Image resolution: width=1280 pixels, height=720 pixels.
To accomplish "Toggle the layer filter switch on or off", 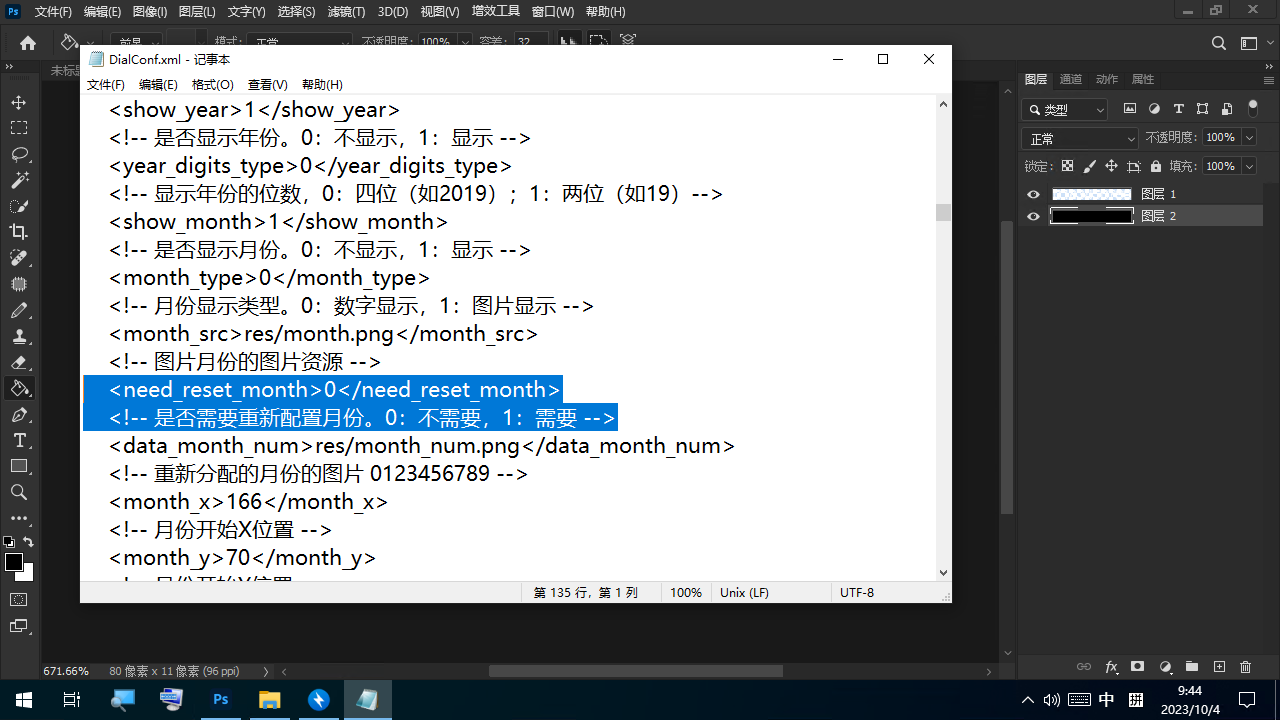I will [1253, 109].
